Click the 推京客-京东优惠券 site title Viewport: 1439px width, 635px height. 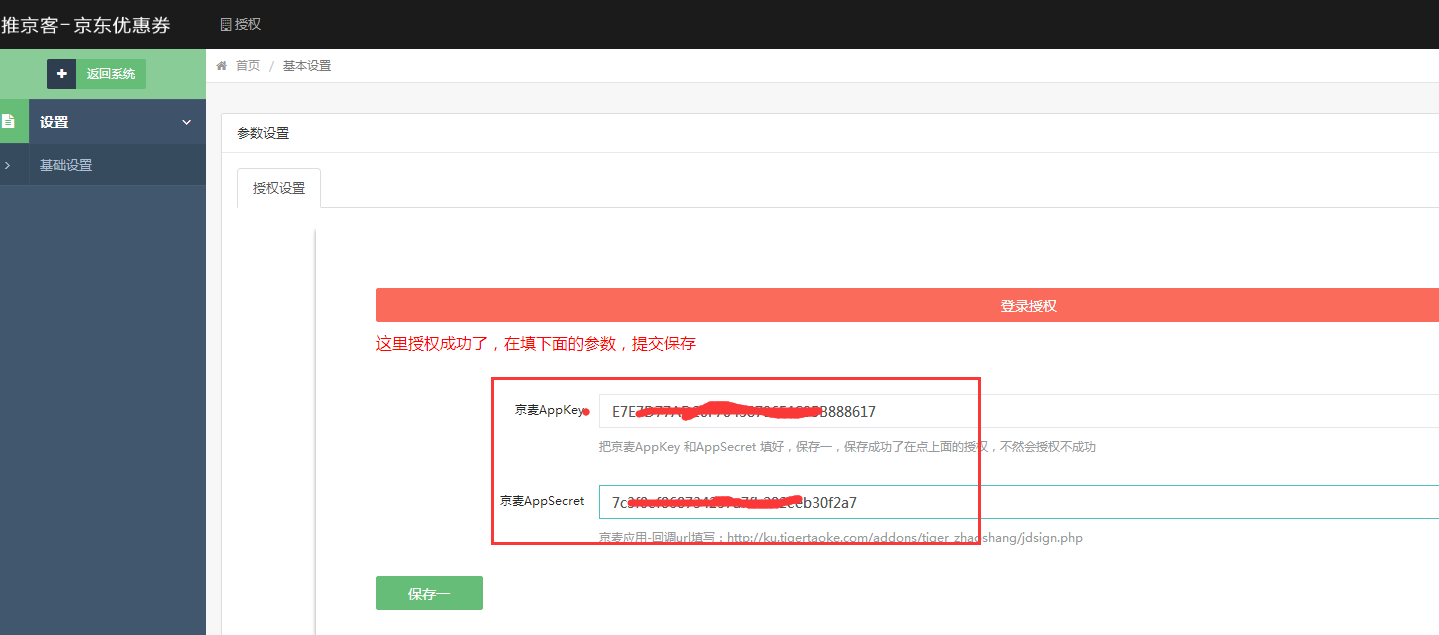point(86,25)
